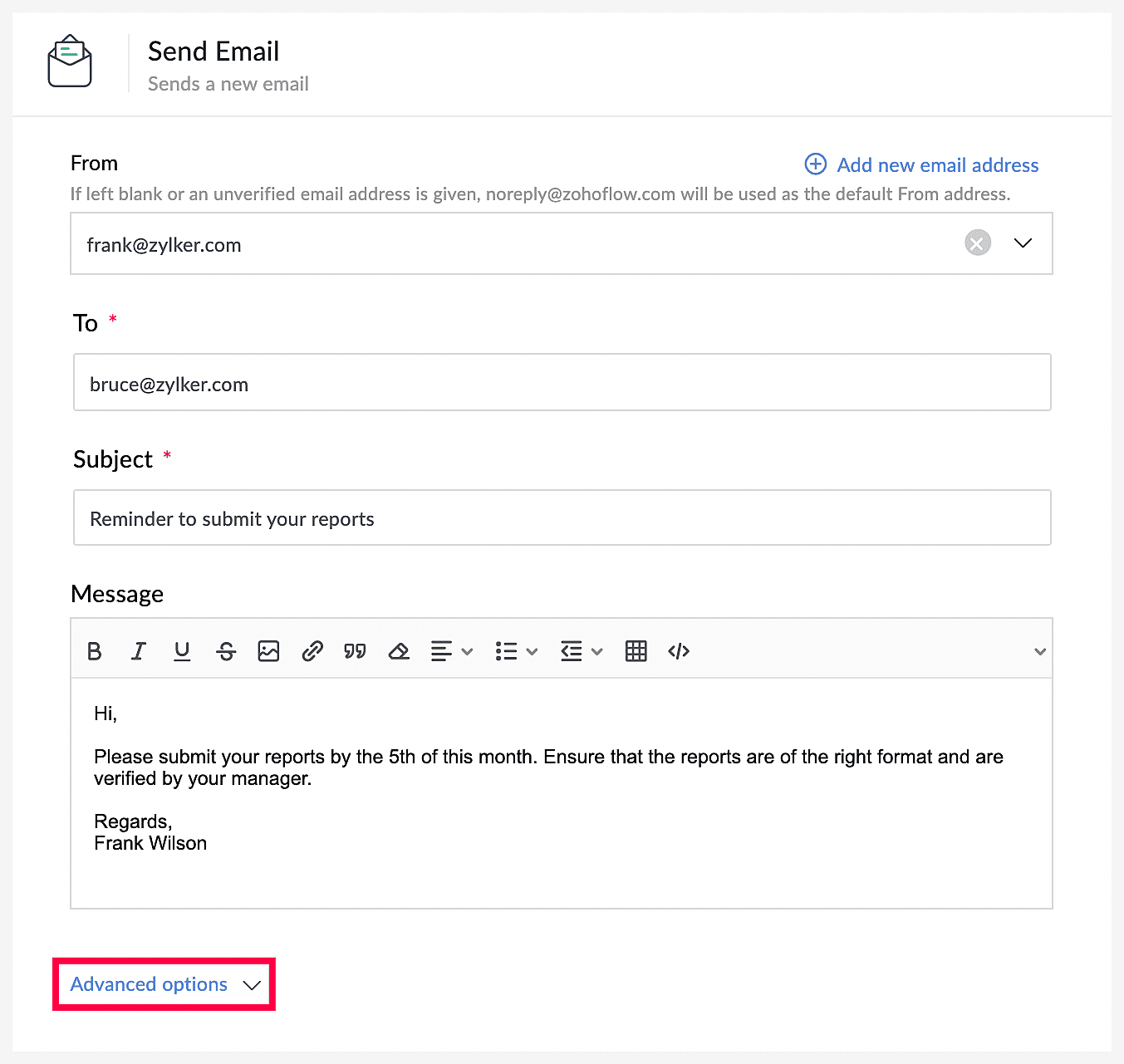
Task: Underline selected message text
Action: coord(182,651)
